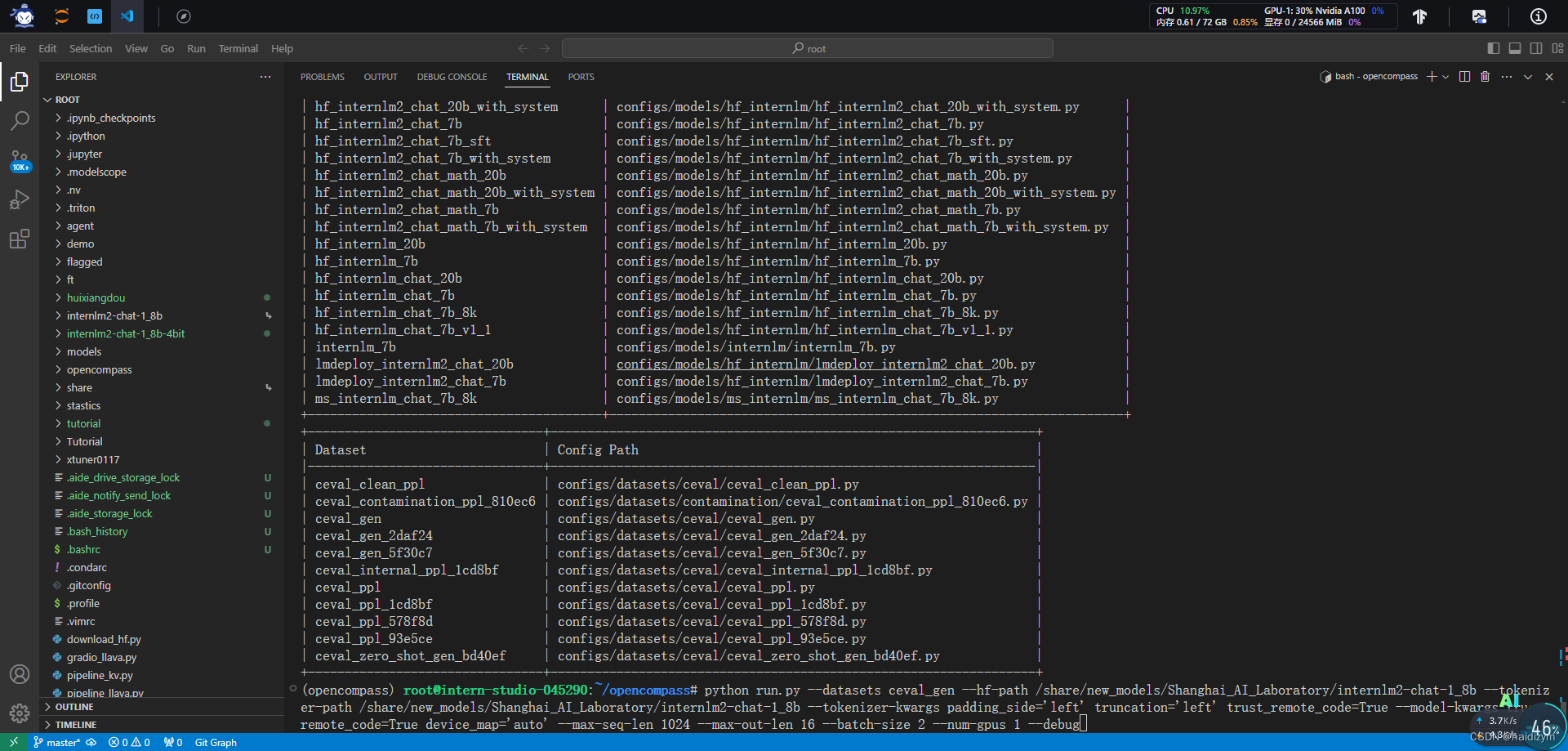Open Explorer more actions ellipsis
Screen dimensions: 1568x751
(x=265, y=77)
